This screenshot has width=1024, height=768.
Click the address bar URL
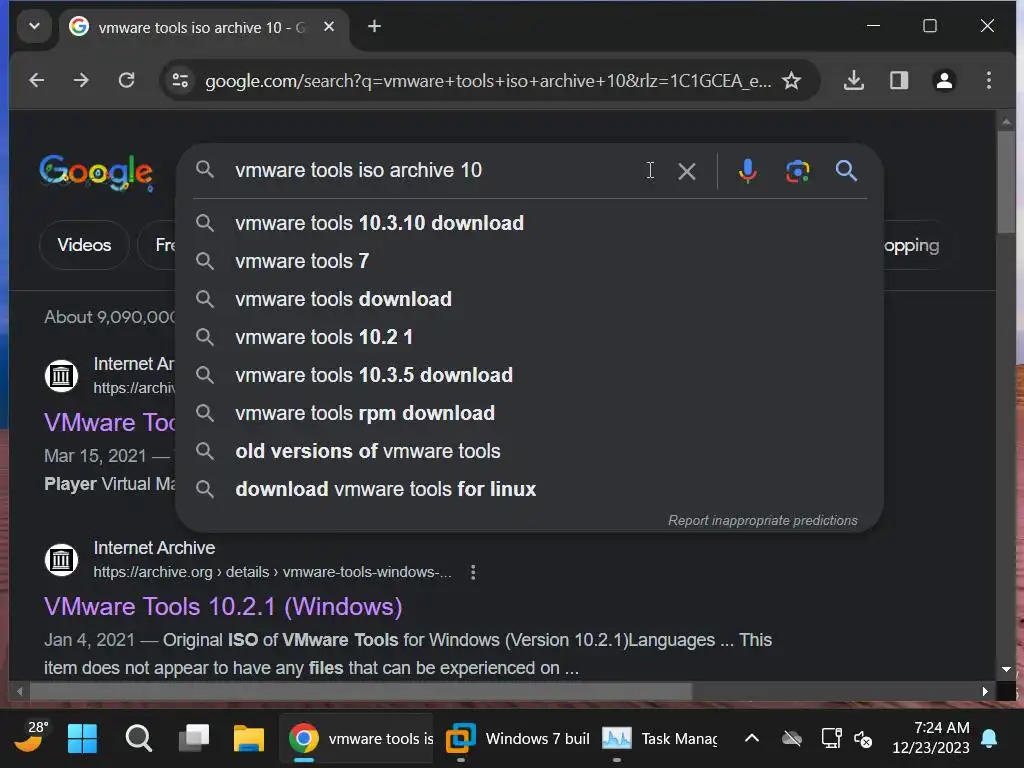(x=488, y=81)
